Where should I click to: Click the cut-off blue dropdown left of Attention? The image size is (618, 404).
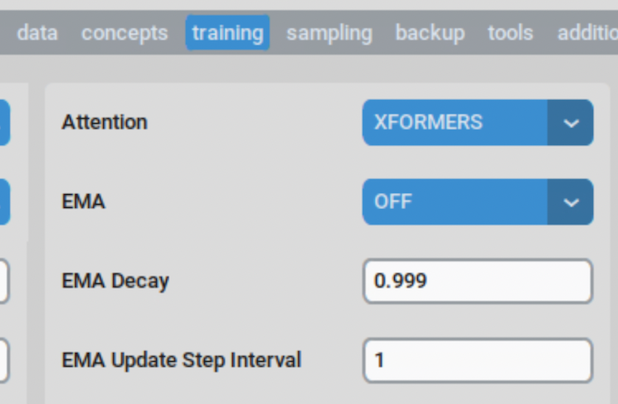coord(4,123)
